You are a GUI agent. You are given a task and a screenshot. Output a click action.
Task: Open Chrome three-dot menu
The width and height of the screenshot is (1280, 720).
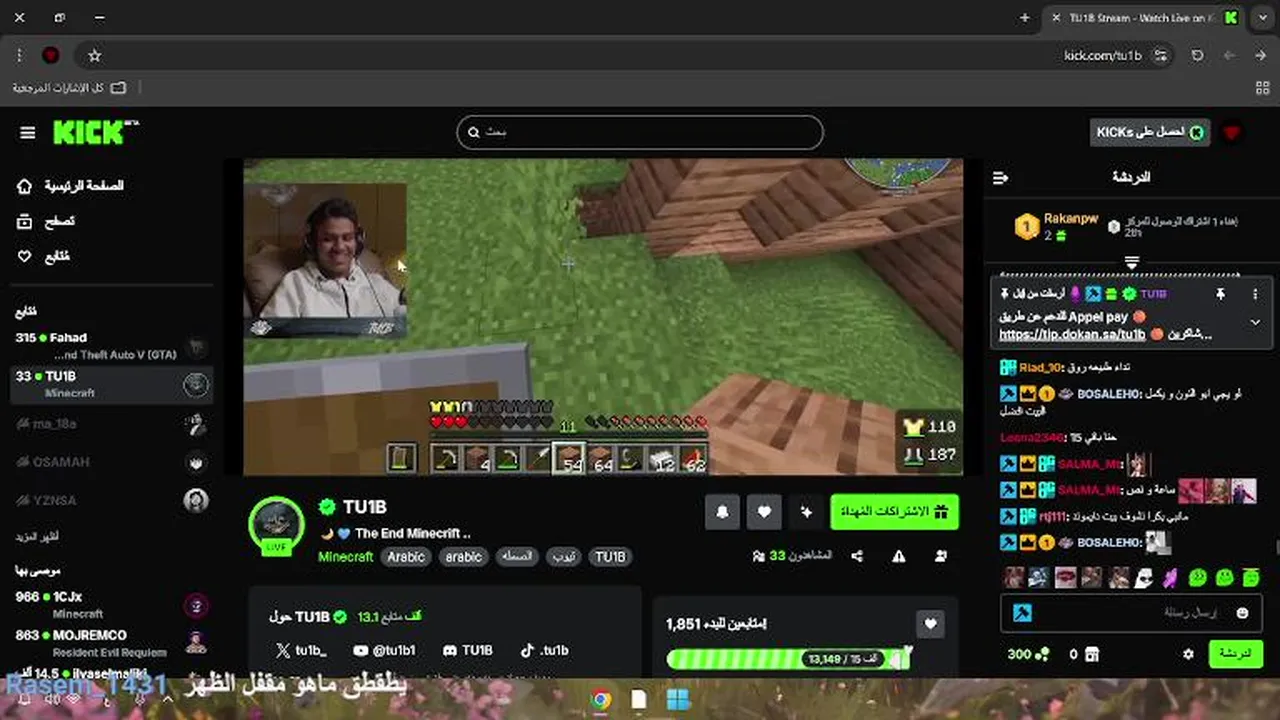click(20, 56)
